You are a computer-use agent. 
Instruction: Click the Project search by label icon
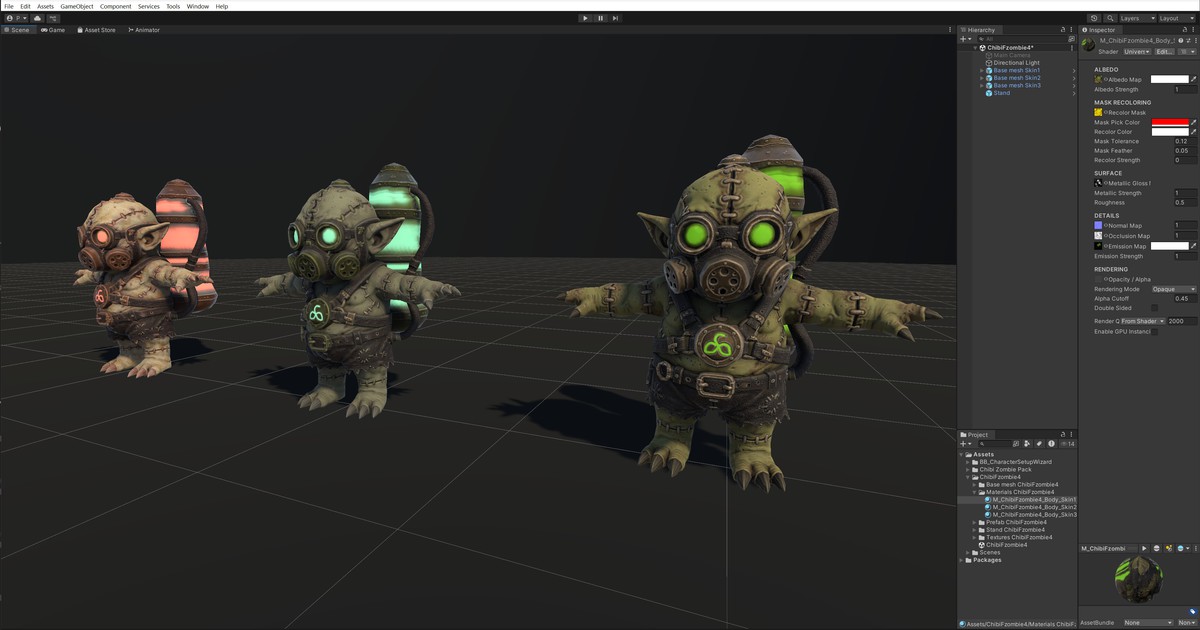pyautogui.click(x=1039, y=444)
